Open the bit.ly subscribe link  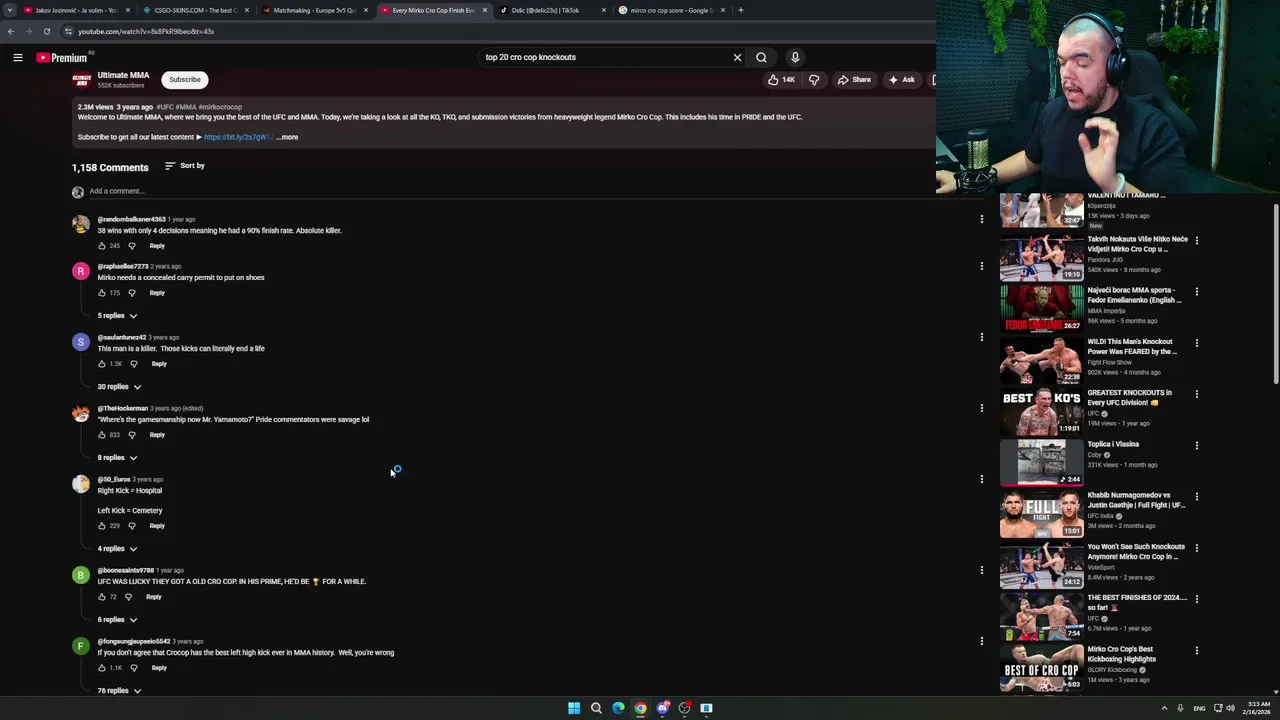click(238, 137)
